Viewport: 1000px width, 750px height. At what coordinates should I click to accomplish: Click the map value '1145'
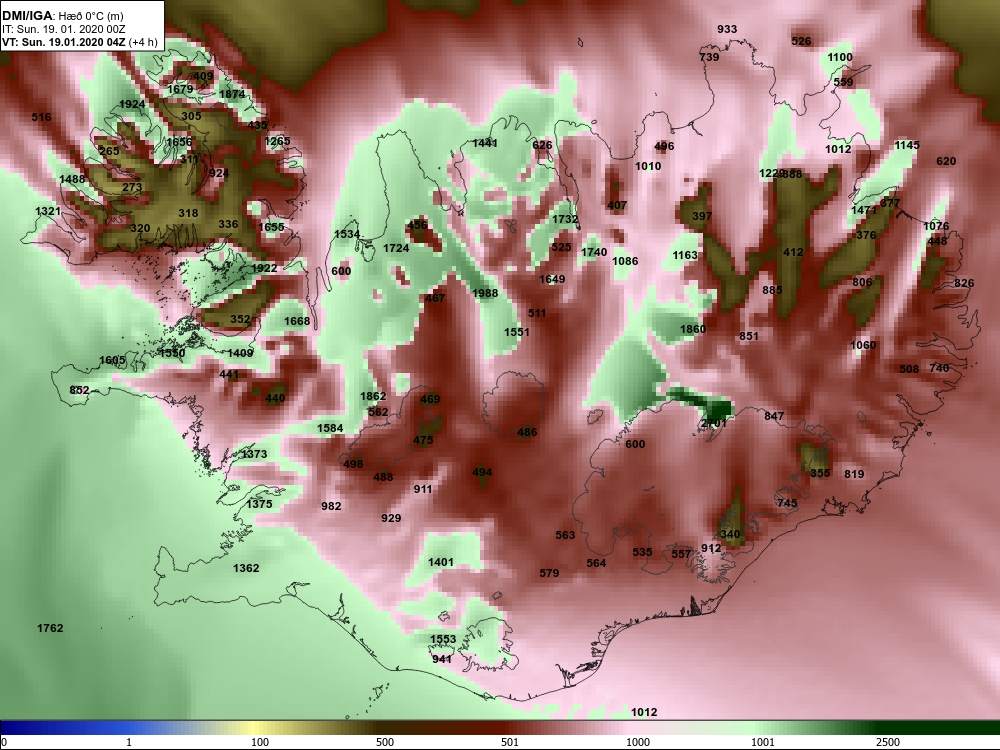coord(907,145)
